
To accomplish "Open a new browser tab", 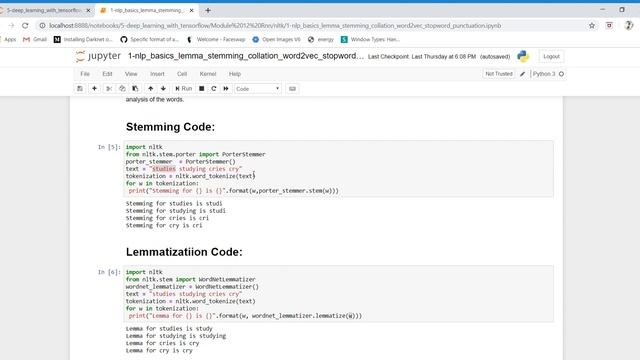I will click(x=208, y=10).
